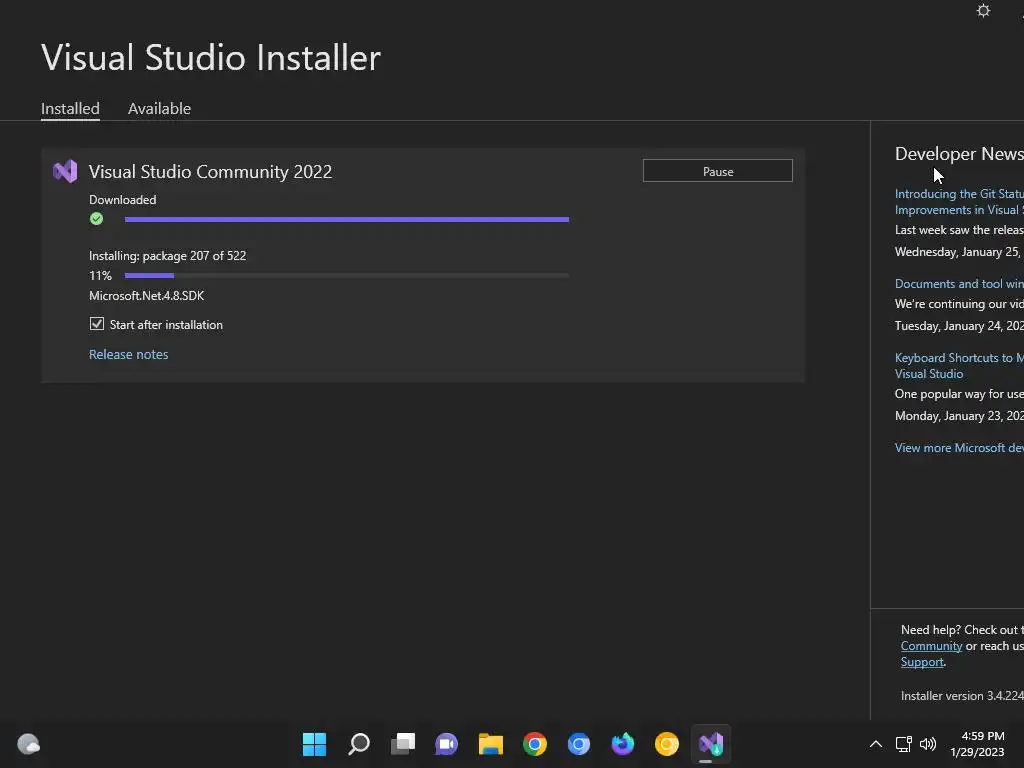Screen dimensions: 1024x768
Task: Open File Explorer from the taskbar
Action: 490,744
